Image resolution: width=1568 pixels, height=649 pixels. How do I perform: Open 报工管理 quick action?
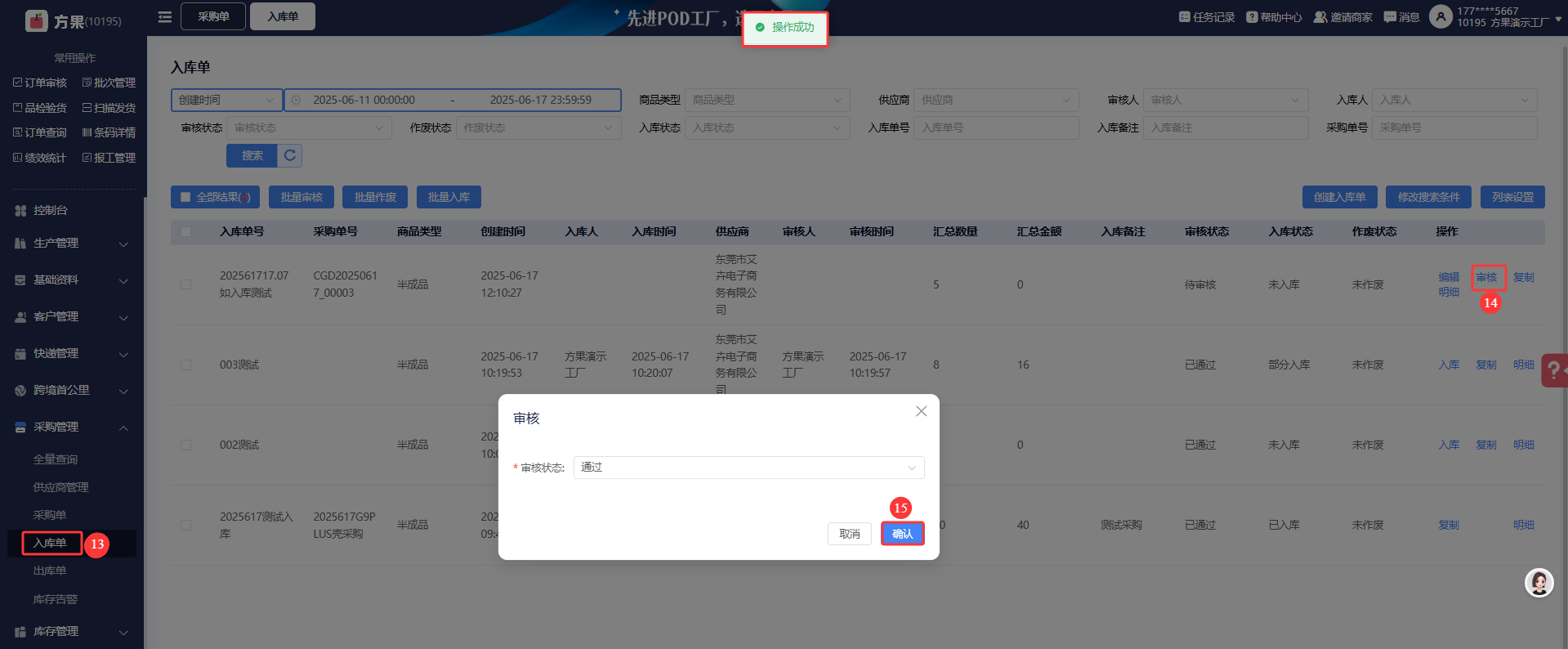(109, 158)
